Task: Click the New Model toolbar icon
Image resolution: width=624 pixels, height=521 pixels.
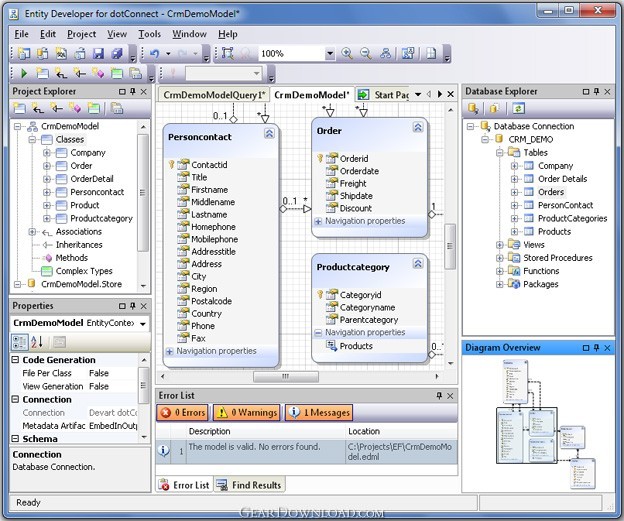Action: click(24, 53)
